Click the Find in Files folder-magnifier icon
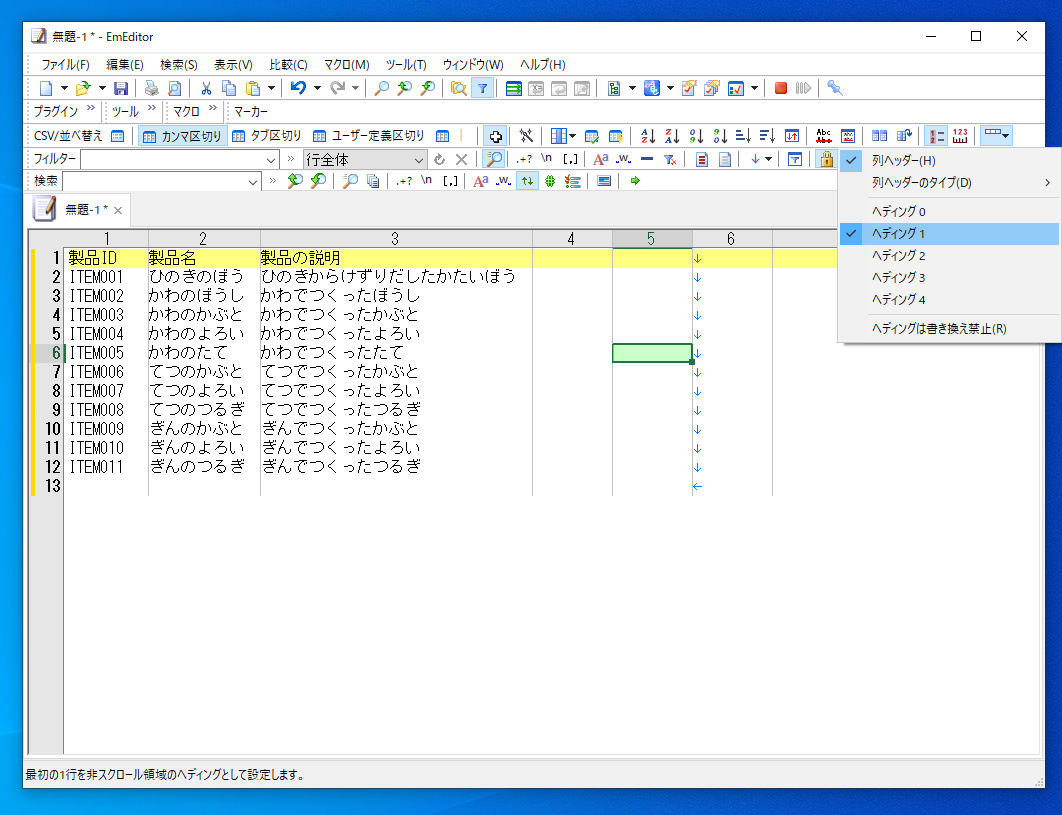 click(x=459, y=89)
